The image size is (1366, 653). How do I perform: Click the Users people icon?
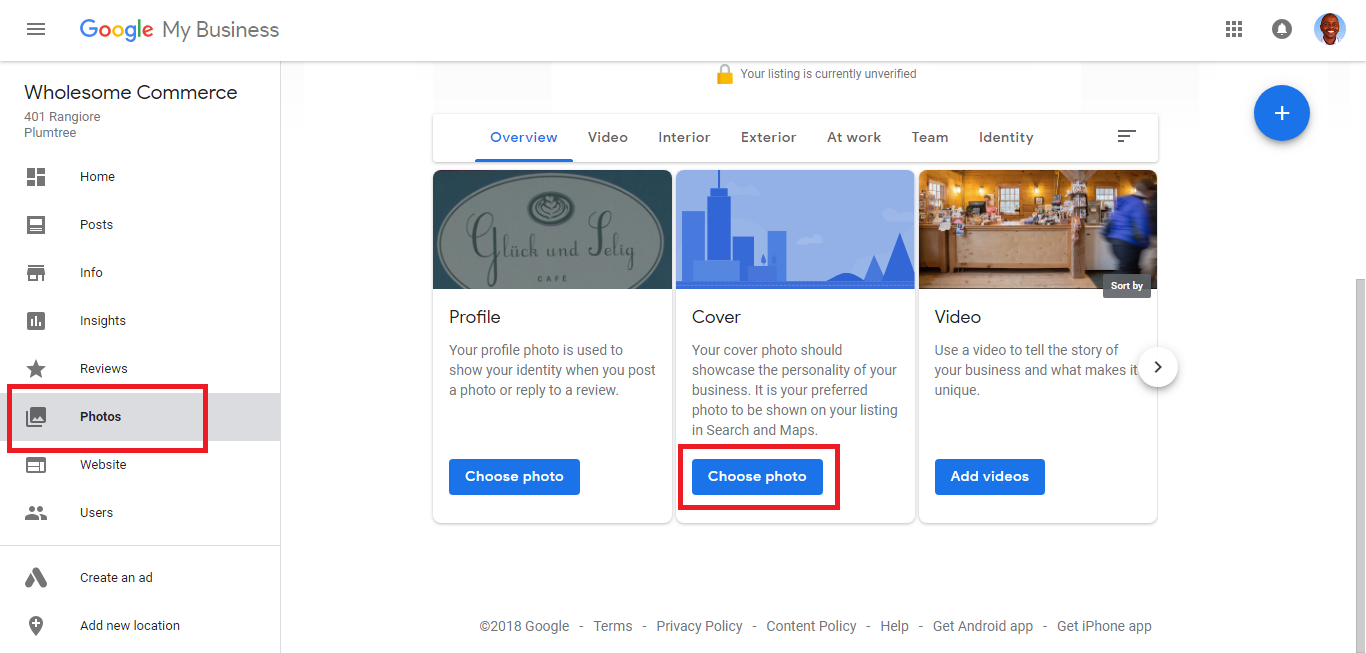click(36, 513)
